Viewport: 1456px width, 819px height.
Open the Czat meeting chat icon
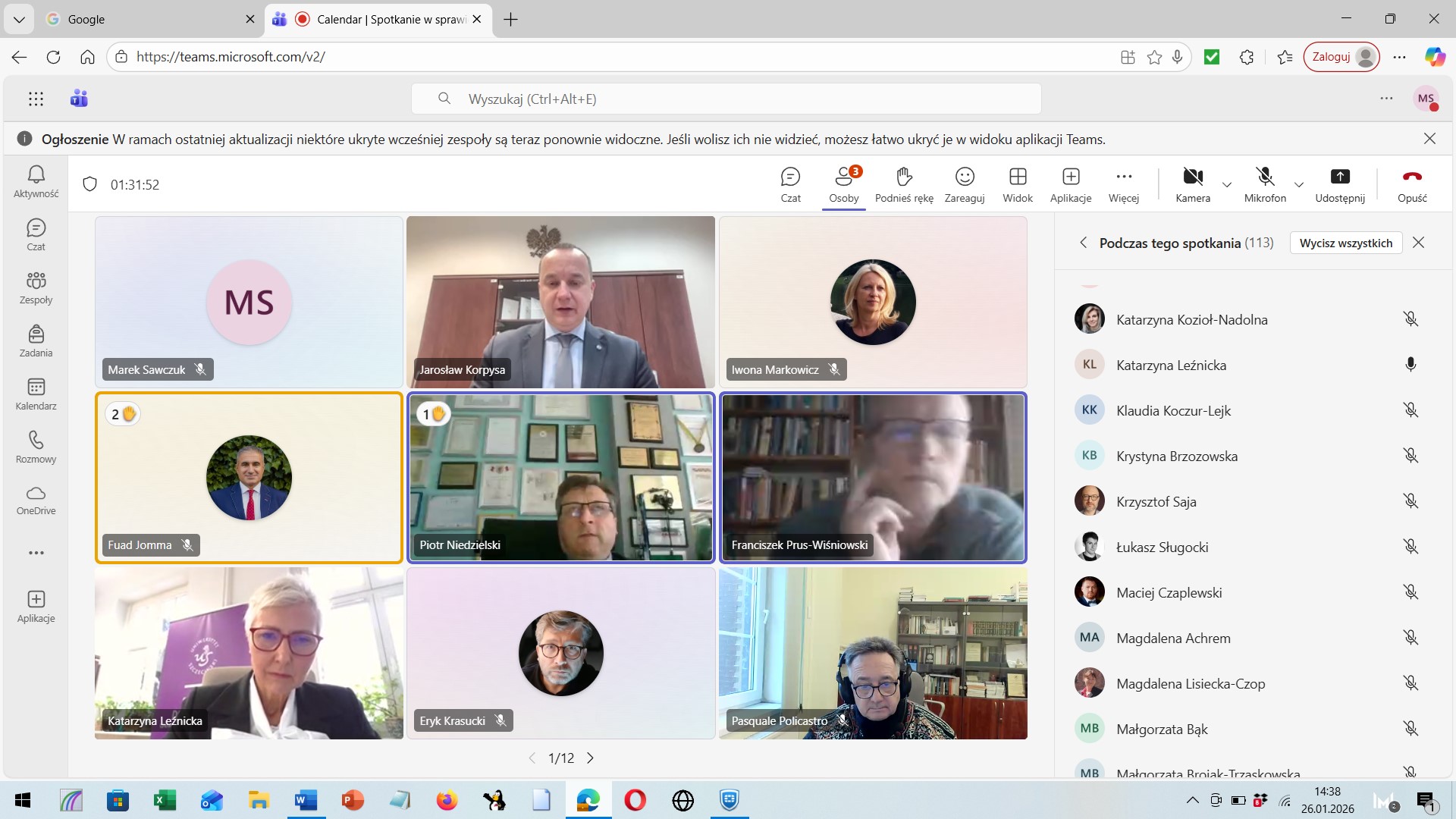pos(790,177)
